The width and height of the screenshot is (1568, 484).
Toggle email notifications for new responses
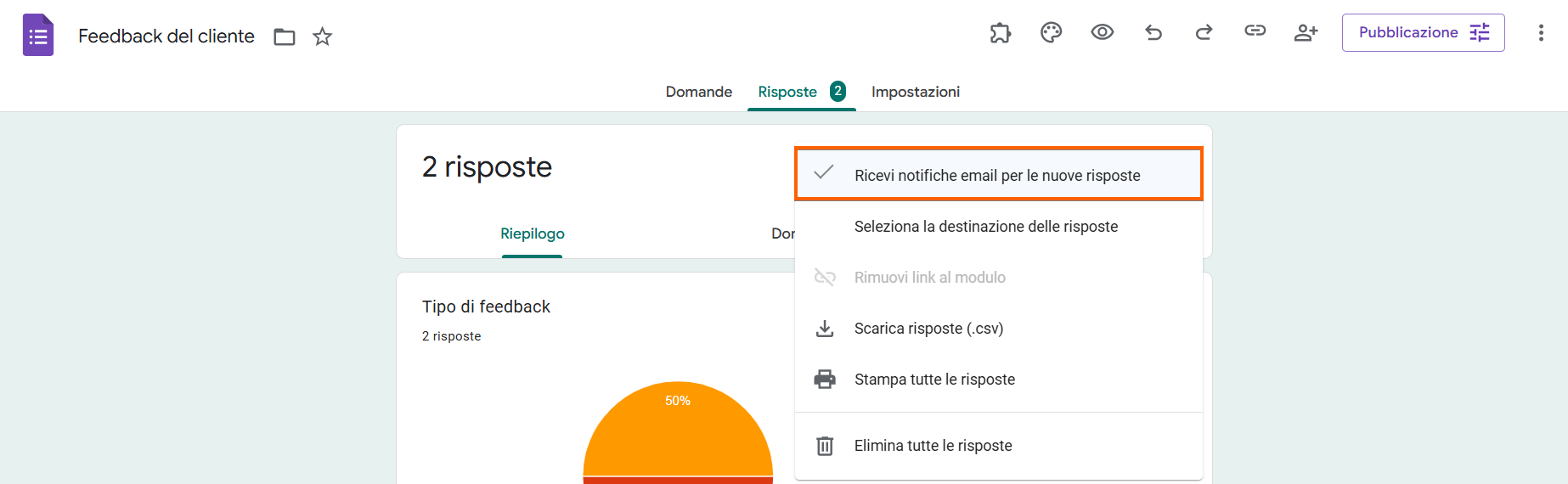tap(998, 175)
